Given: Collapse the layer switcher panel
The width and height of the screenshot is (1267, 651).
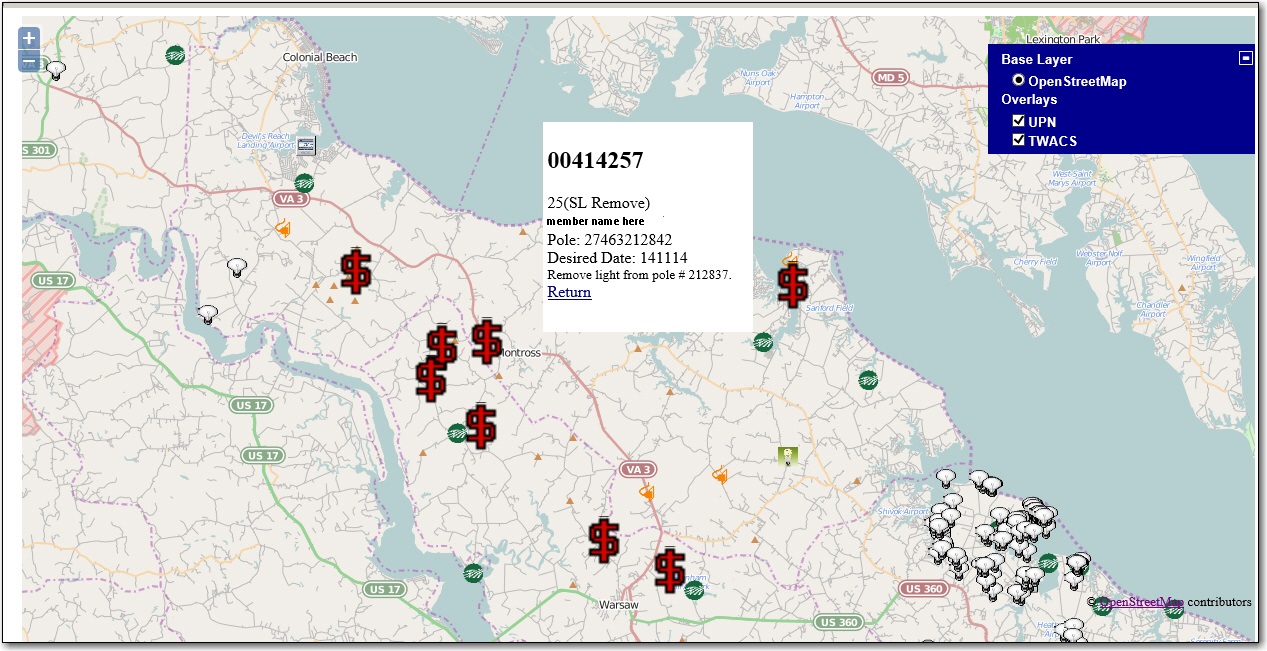Looking at the screenshot, I should point(1245,58).
